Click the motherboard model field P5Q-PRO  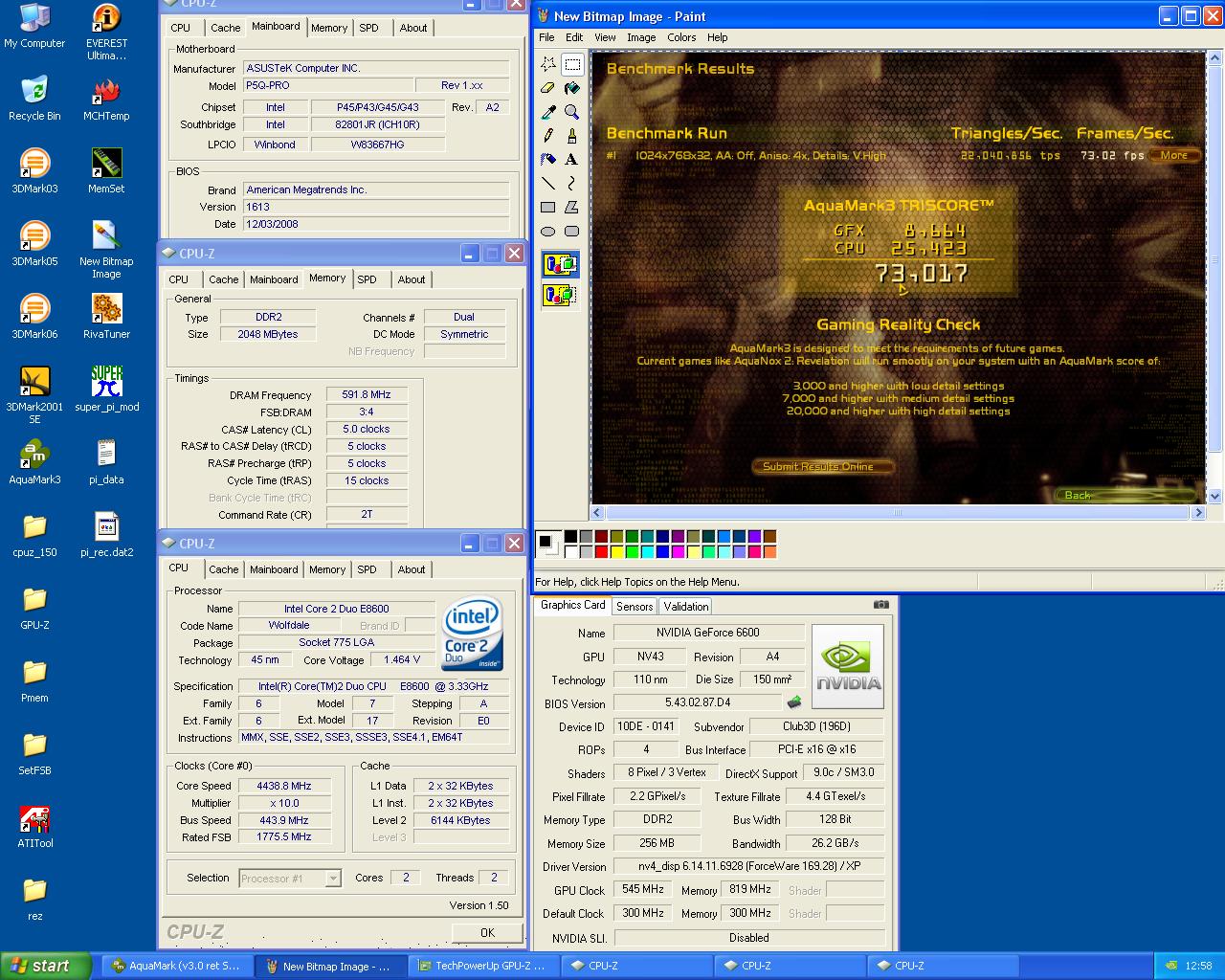328,85
